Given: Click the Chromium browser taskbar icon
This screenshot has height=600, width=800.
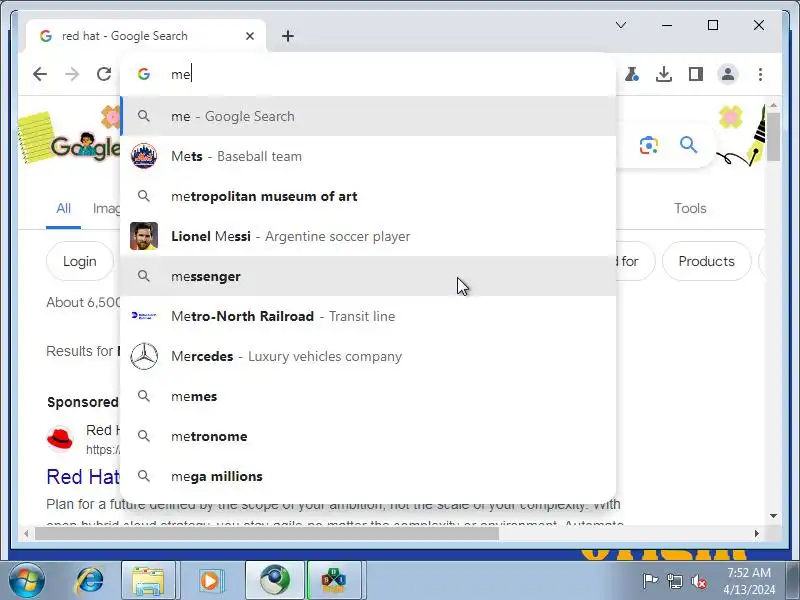Looking at the screenshot, I should (274, 580).
